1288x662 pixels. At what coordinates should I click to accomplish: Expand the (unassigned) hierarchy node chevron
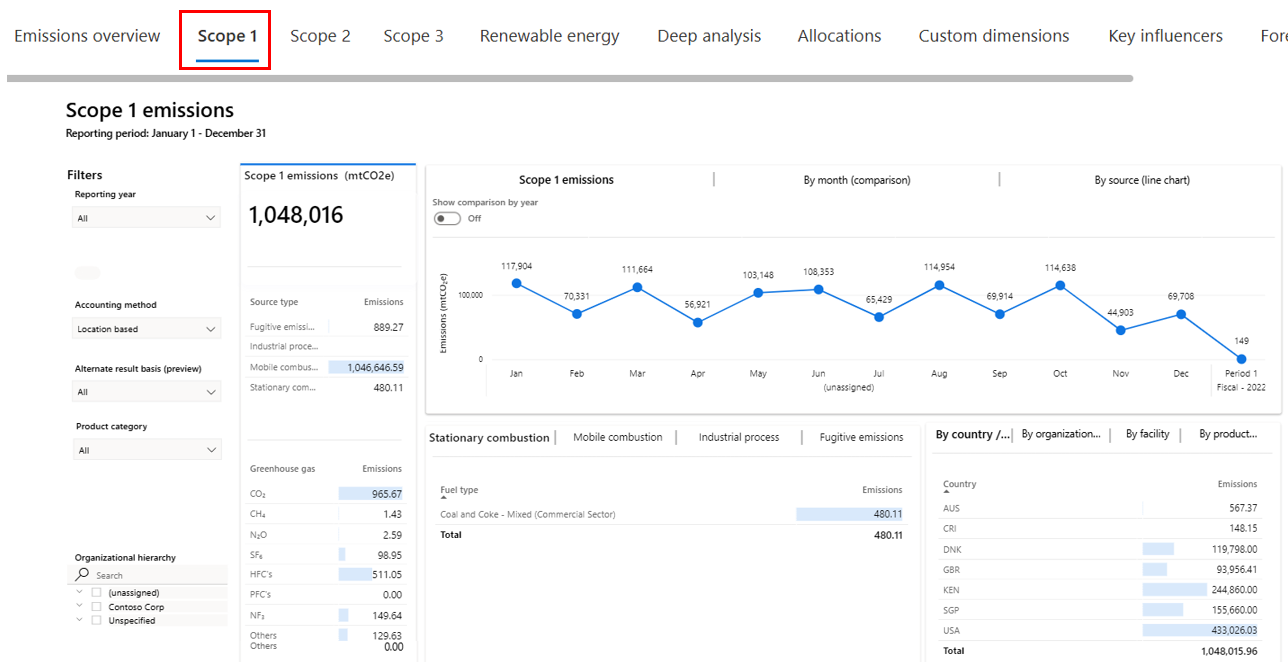[79, 592]
